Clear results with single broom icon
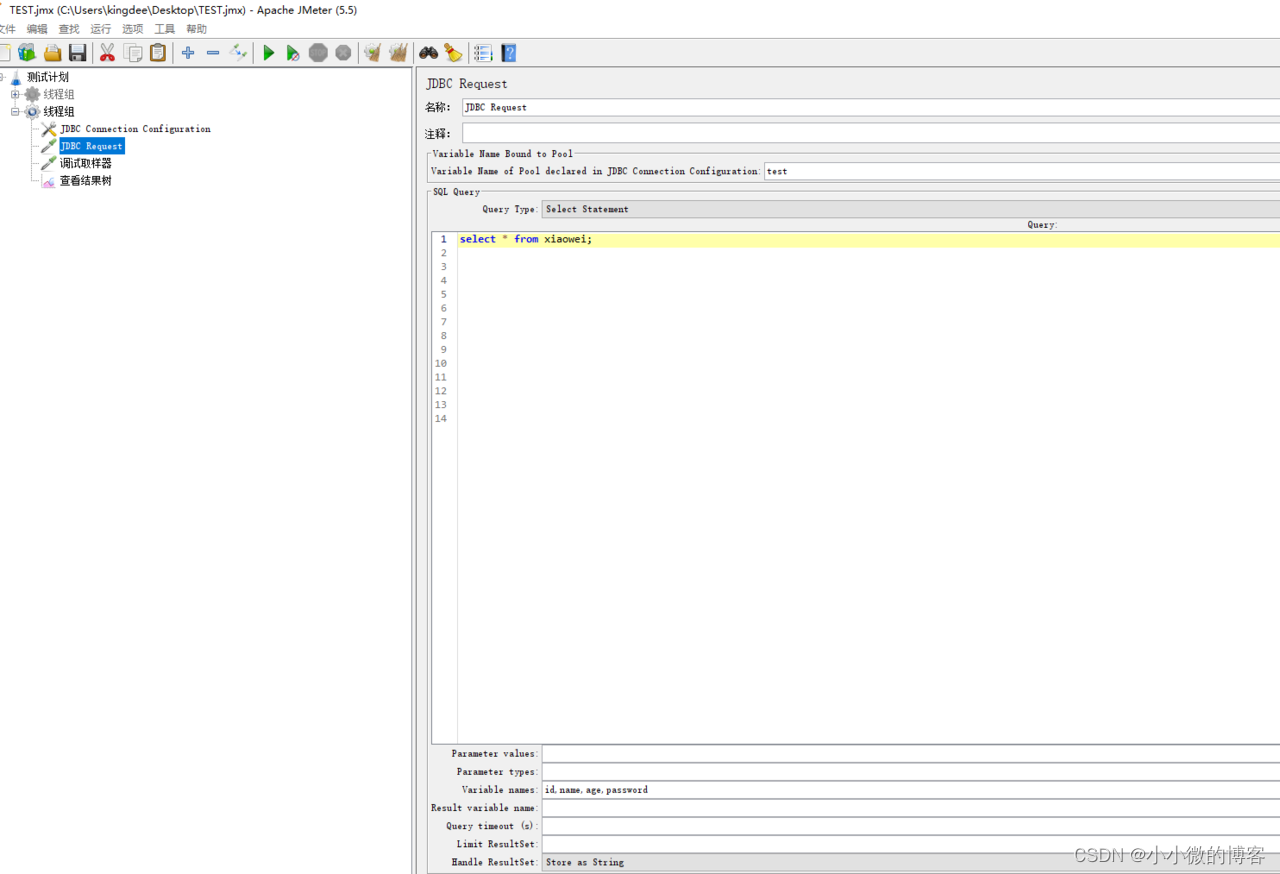The width and height of the screenshot is (1280, 874). [373, 53]
